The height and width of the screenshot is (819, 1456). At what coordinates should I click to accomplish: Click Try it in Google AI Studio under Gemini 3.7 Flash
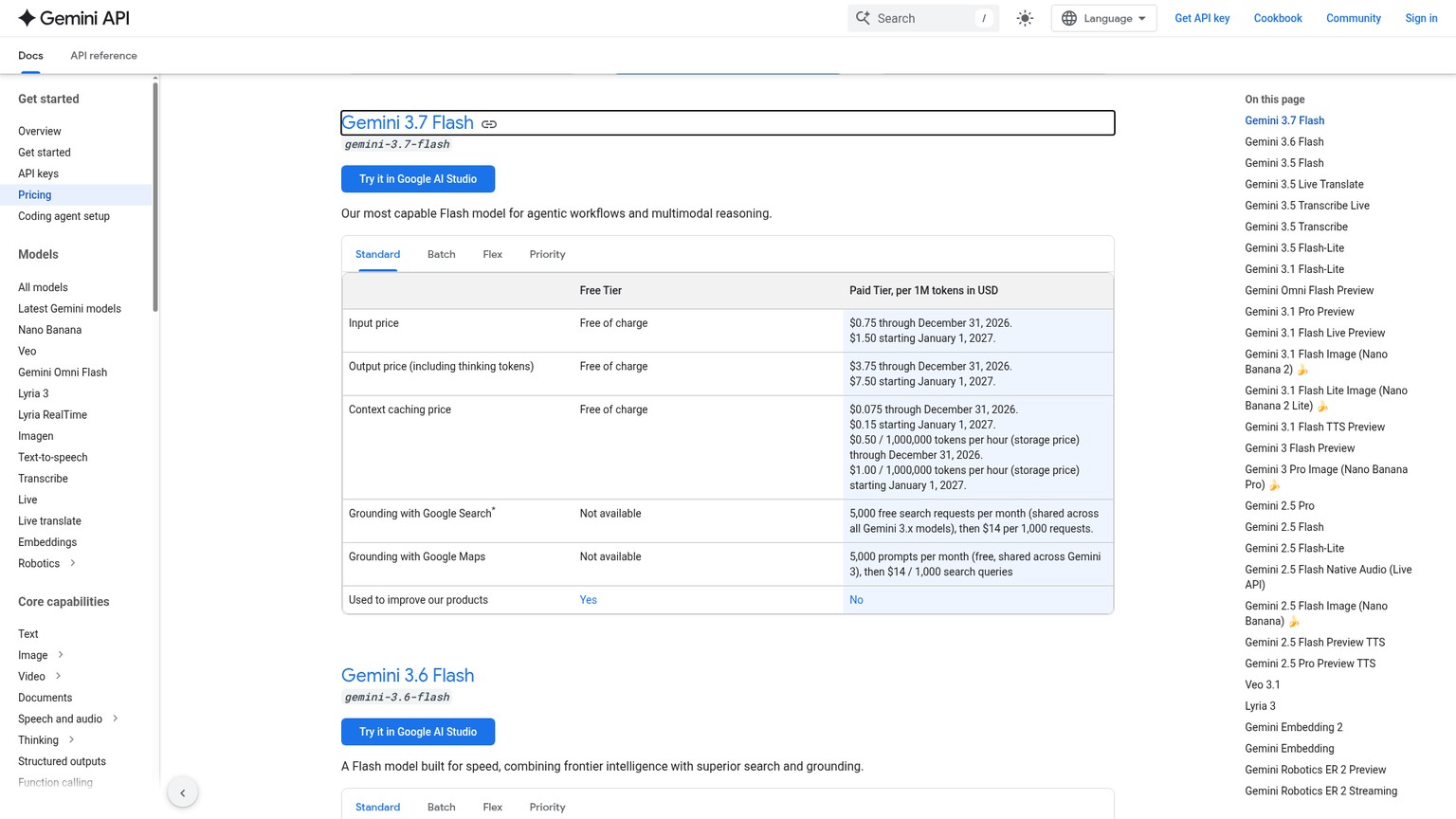click(418, 179)
